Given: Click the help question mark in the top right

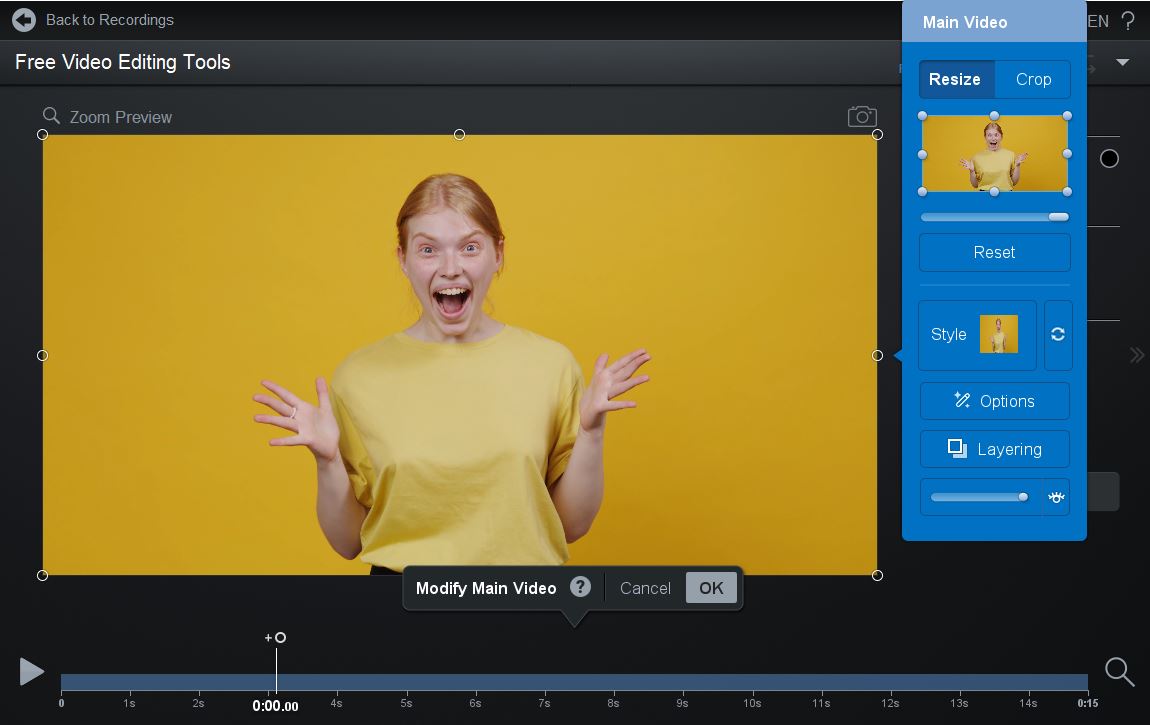Looking at the screenshot, I should tap(1129, 21).
